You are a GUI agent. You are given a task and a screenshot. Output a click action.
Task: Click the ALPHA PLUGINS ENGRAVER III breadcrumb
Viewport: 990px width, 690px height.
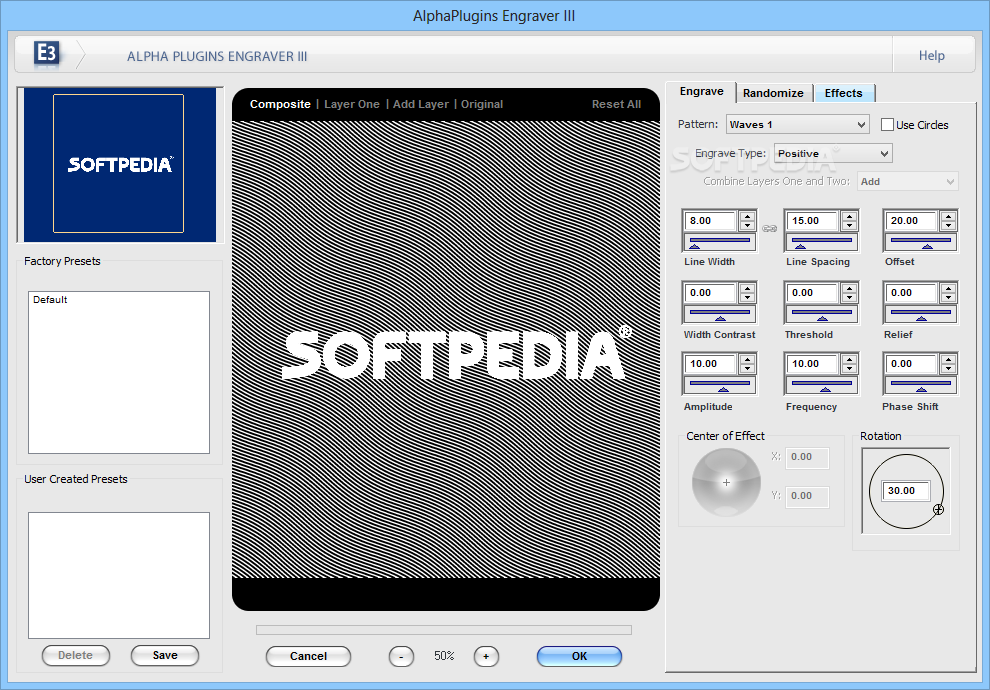(217, 56)
